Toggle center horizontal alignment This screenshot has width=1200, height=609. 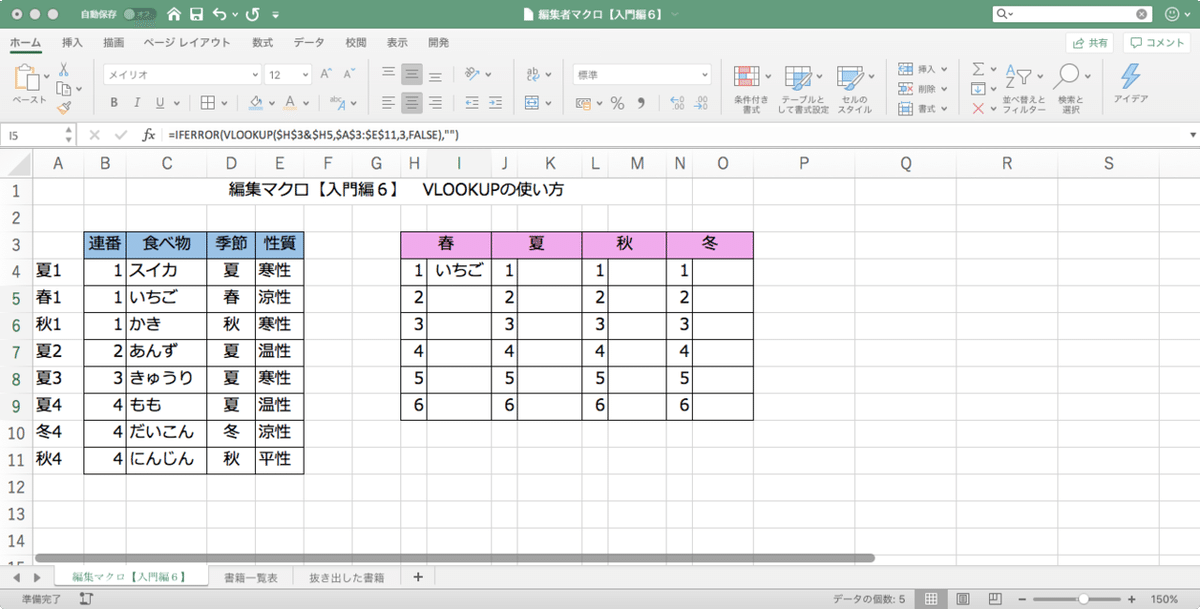(x=411, y=102)
